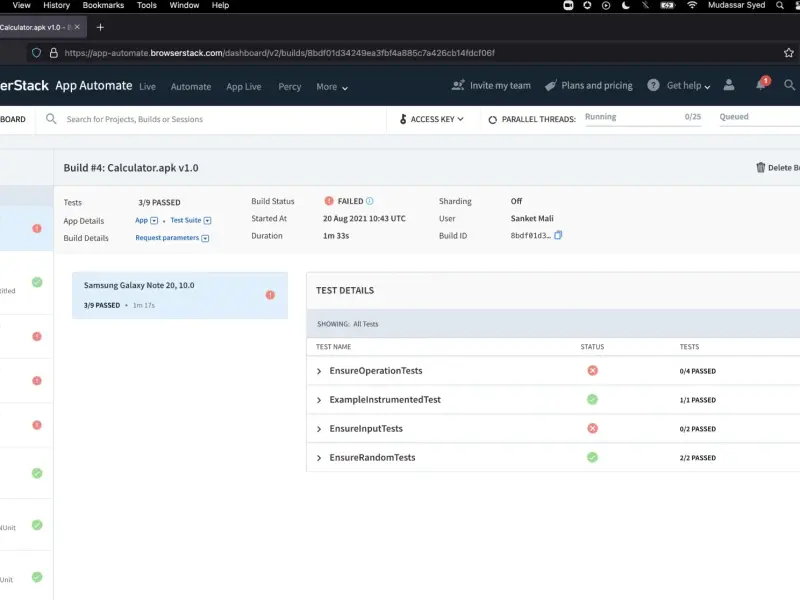Click the user name 'Sanket Mali'
Image resolution: width=800 pixels, height=600 pixels.
tap(532, 218)
